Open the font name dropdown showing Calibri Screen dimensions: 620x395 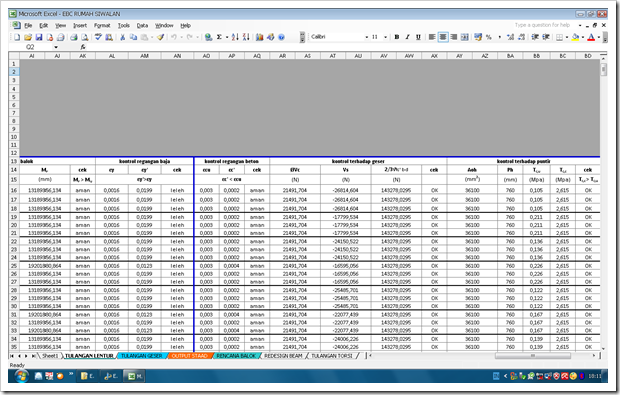coord(366,37)
